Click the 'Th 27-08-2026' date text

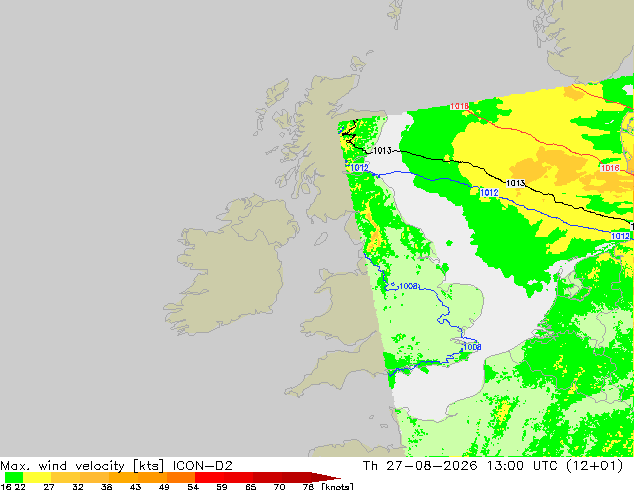pos(420,466)
